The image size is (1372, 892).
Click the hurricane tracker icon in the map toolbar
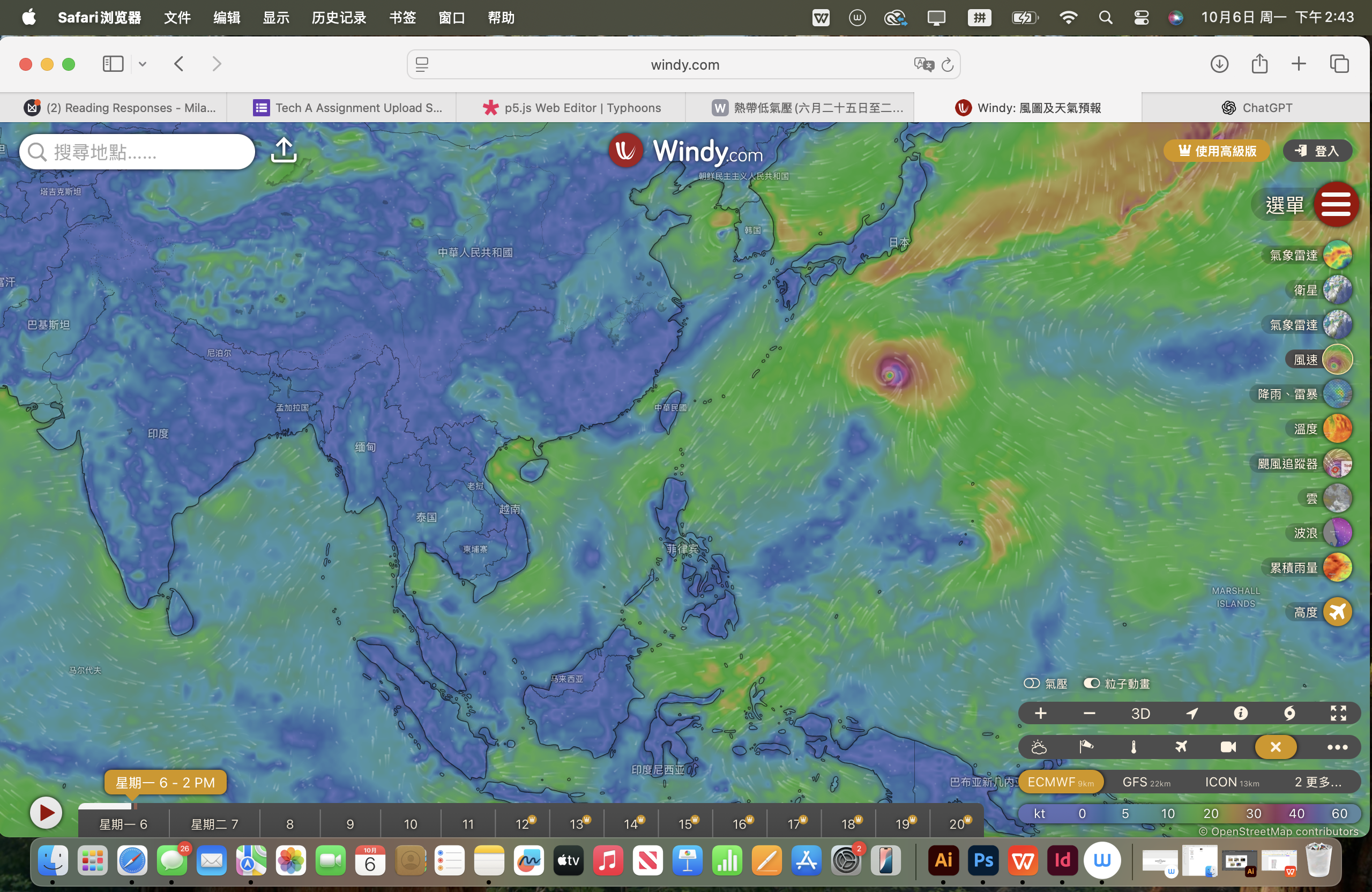[1289, 714]
